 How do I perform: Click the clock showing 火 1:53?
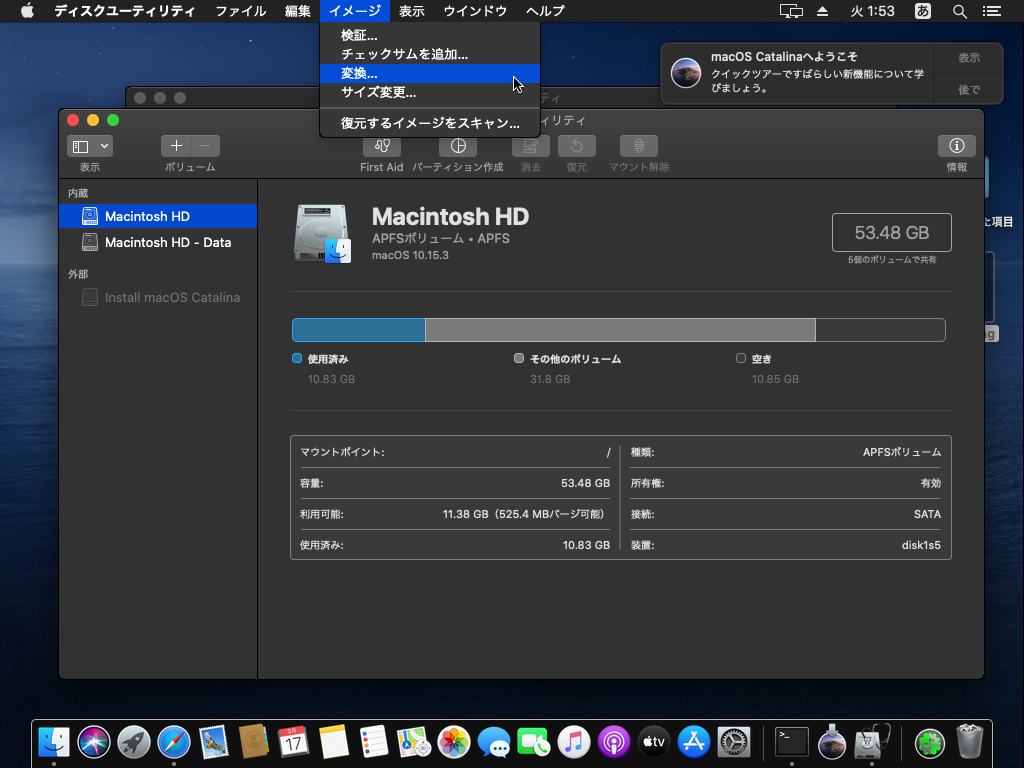click(872, 11)
